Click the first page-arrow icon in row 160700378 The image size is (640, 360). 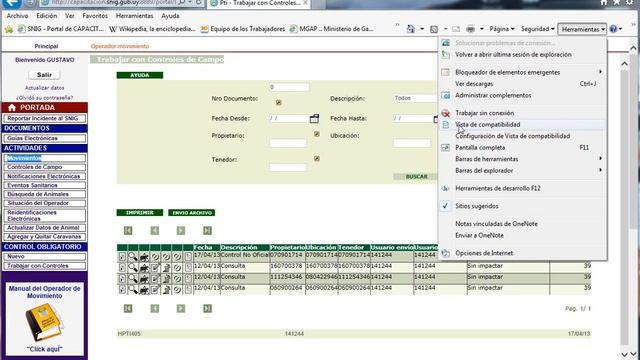(122, 267)
